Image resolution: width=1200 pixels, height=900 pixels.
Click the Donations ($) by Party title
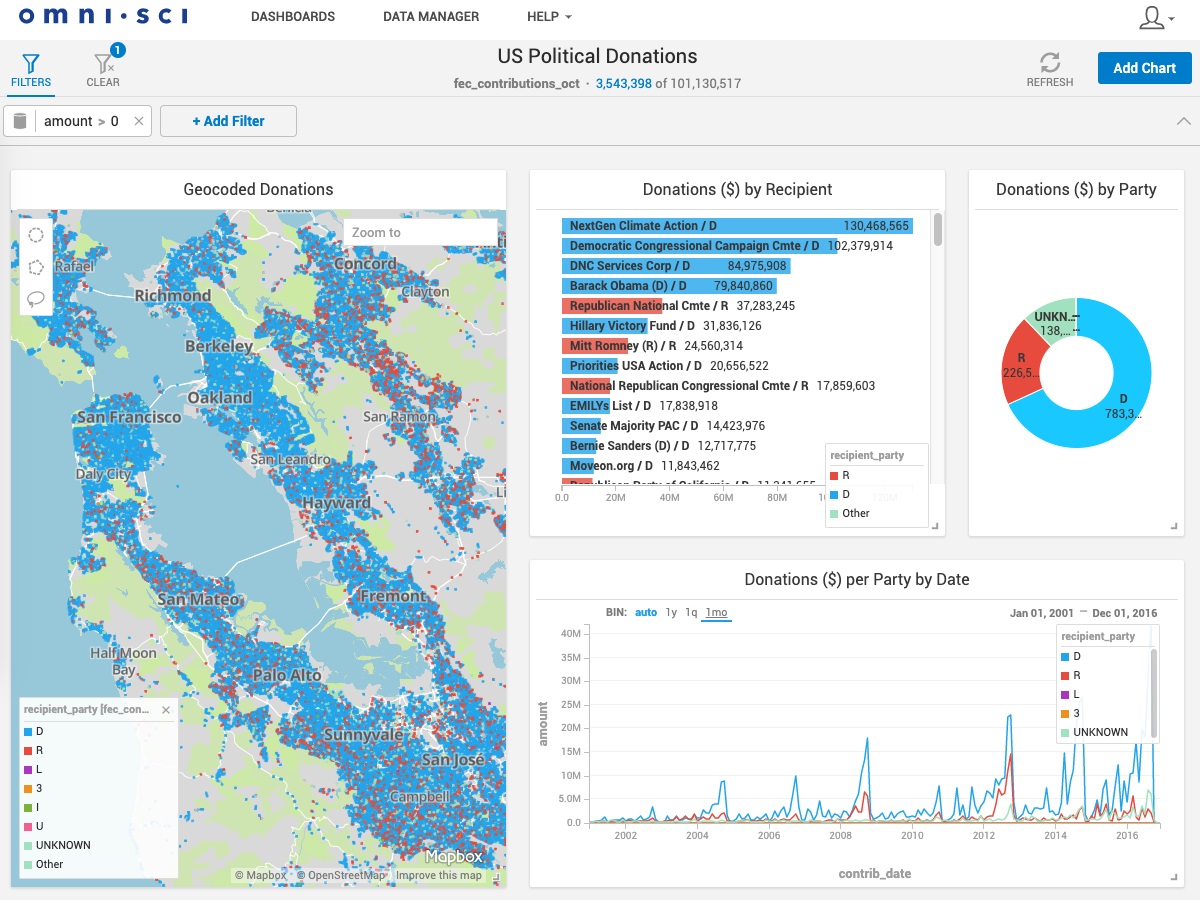[x=1076, y=189]
